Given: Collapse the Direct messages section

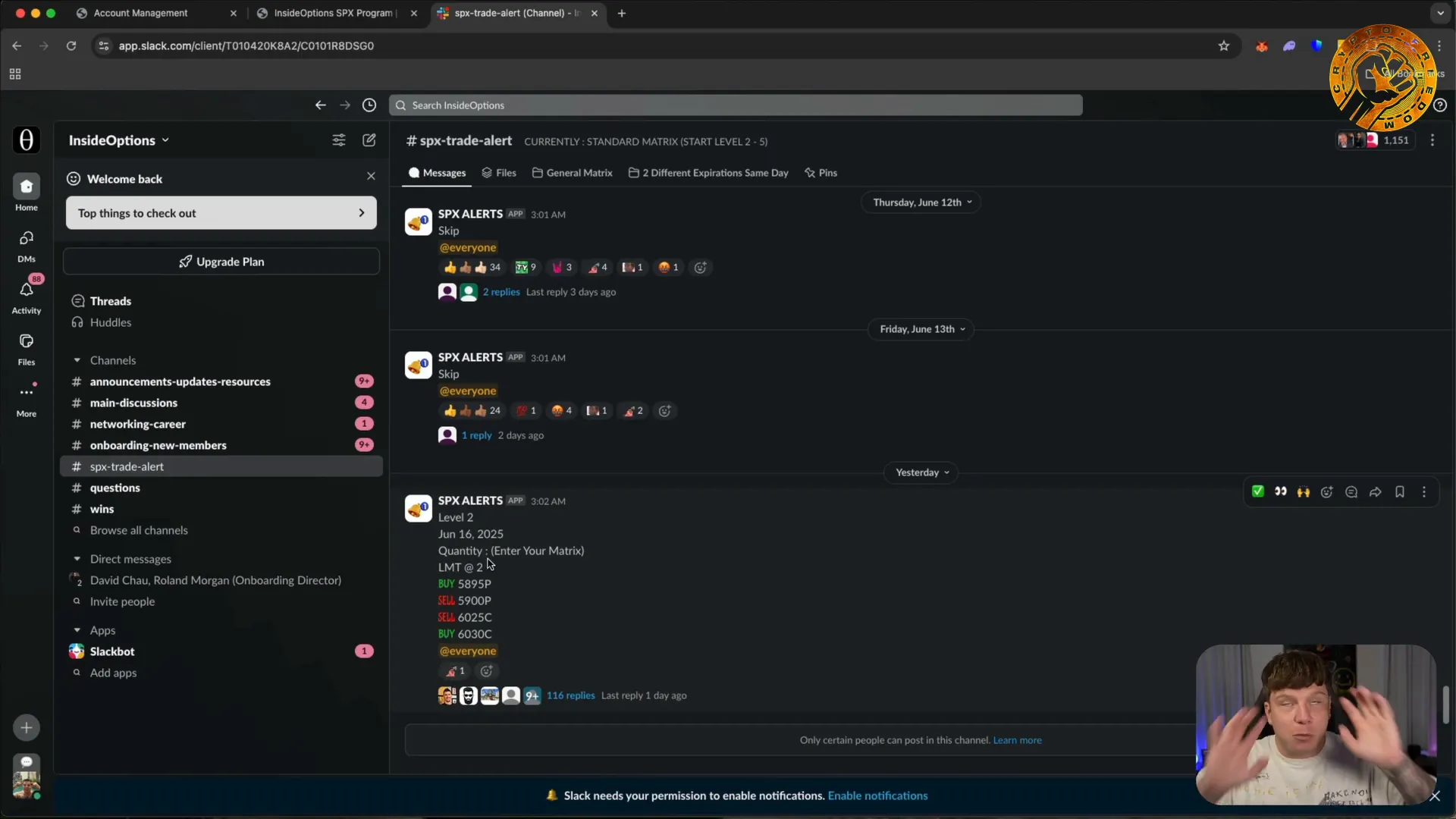Looking at the screenshot, I should (77, 559).
